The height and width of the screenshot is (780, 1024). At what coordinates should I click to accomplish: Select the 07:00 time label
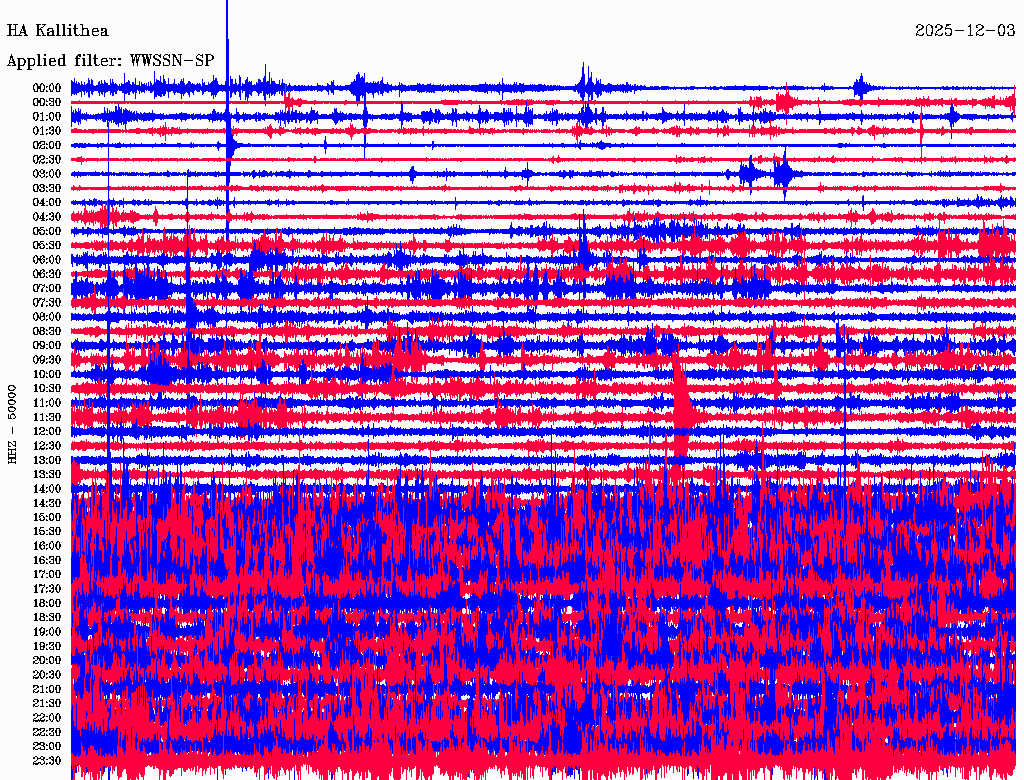click(47, 288)
